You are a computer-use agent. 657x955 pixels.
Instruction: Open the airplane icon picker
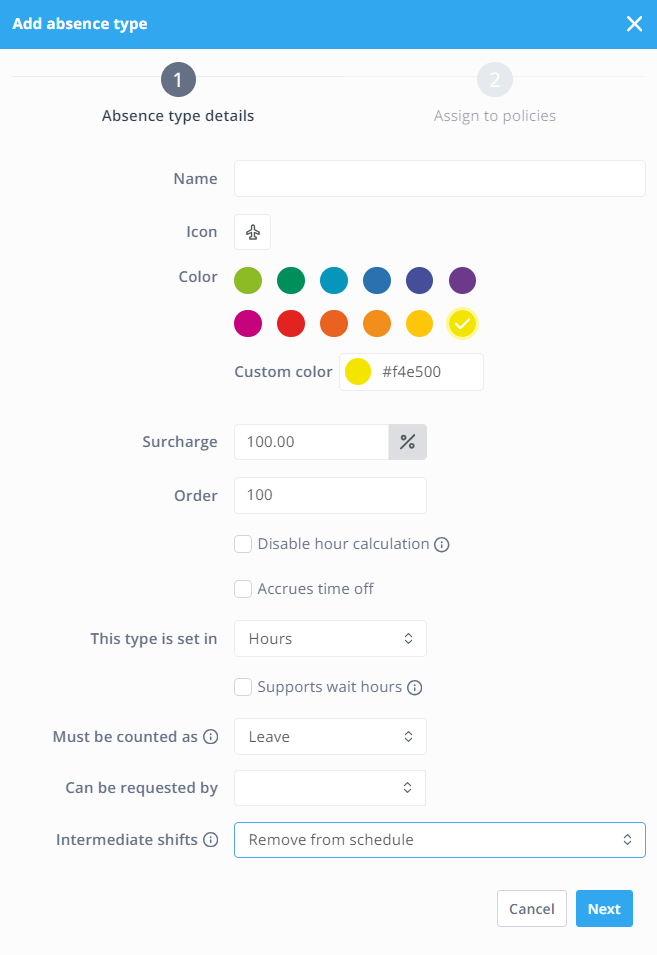(x=252, y=231)
